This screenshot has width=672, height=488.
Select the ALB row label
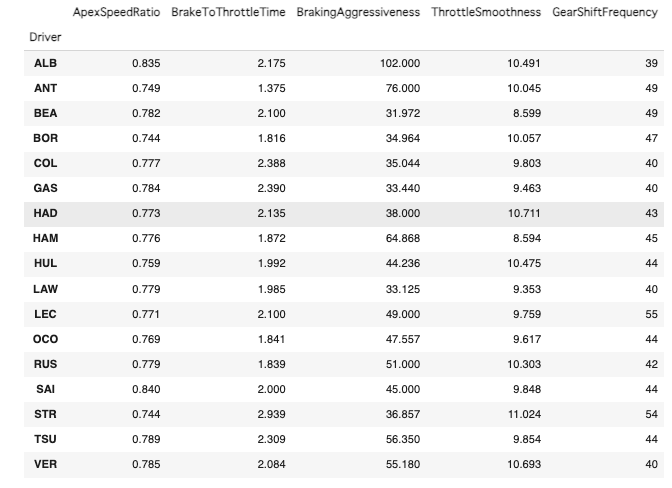[x=45, y=62]
